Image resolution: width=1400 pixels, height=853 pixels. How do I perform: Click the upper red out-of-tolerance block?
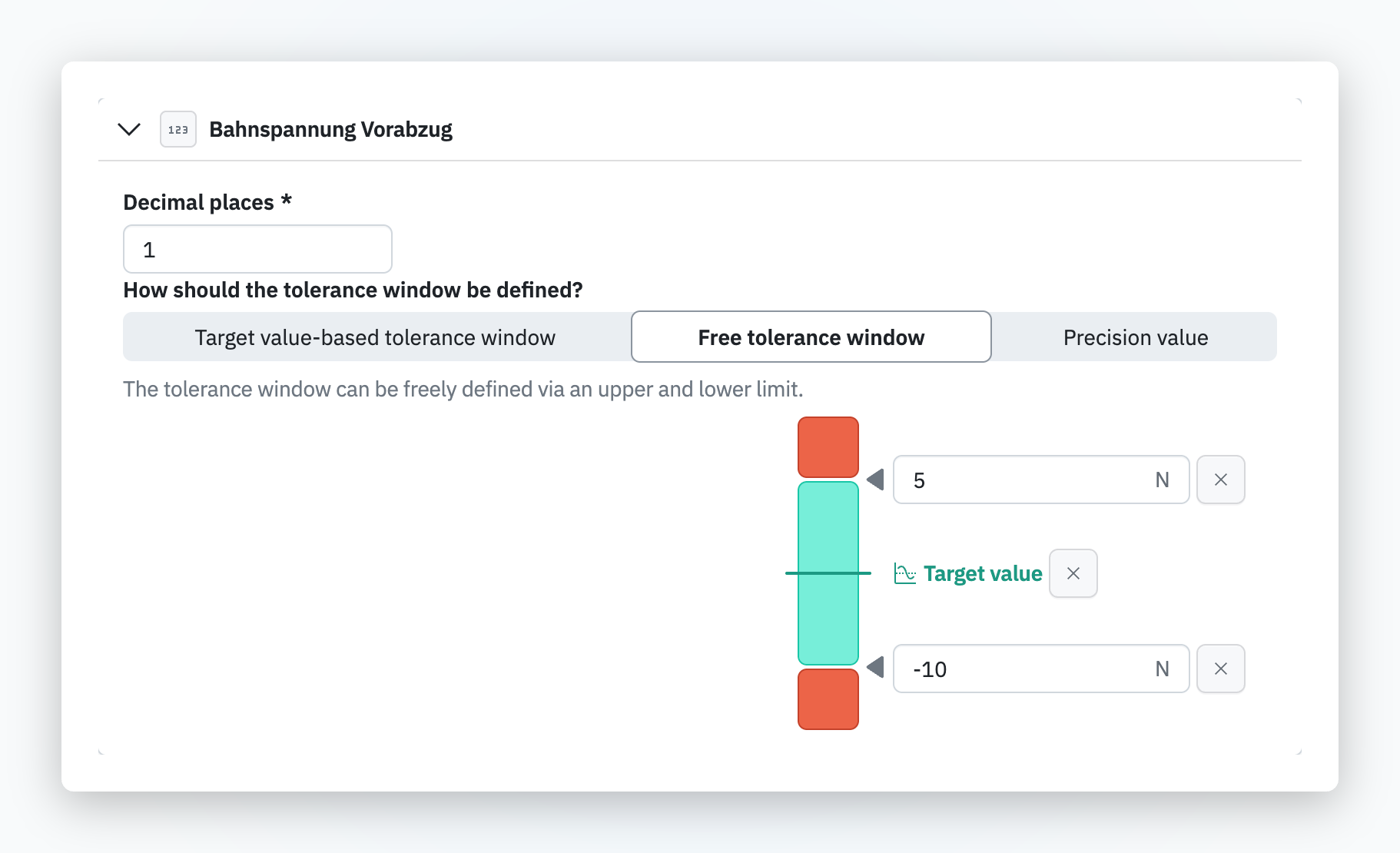click(828, 447)
